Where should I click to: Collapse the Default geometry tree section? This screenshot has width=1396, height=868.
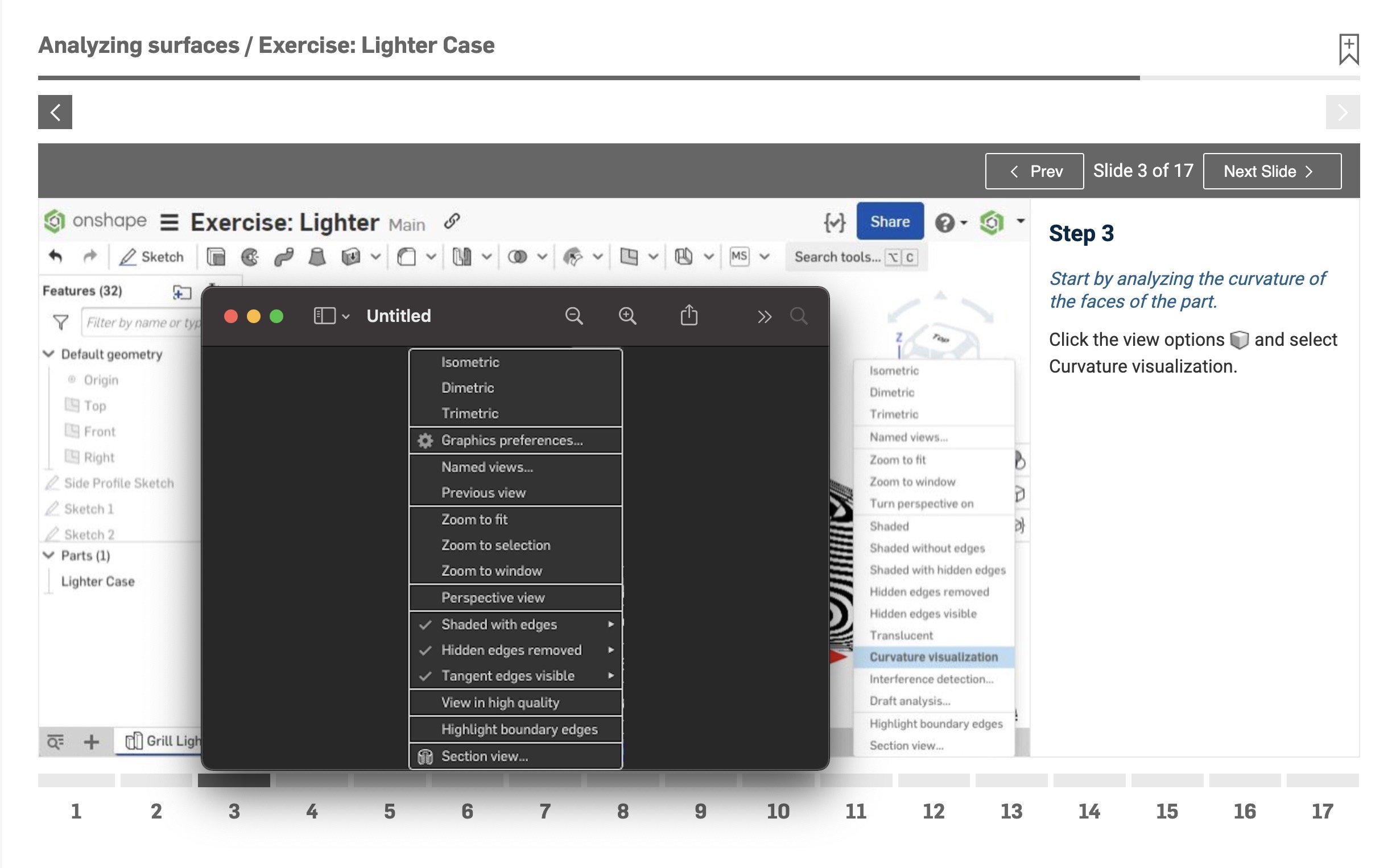pos(49,354)
